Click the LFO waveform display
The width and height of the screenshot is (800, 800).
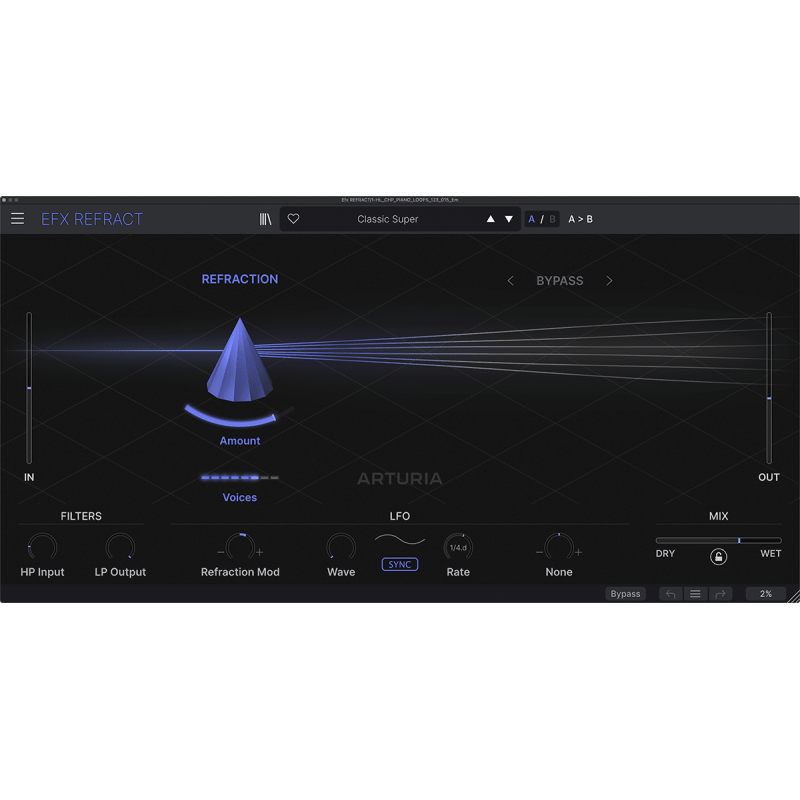click(399, 540)
